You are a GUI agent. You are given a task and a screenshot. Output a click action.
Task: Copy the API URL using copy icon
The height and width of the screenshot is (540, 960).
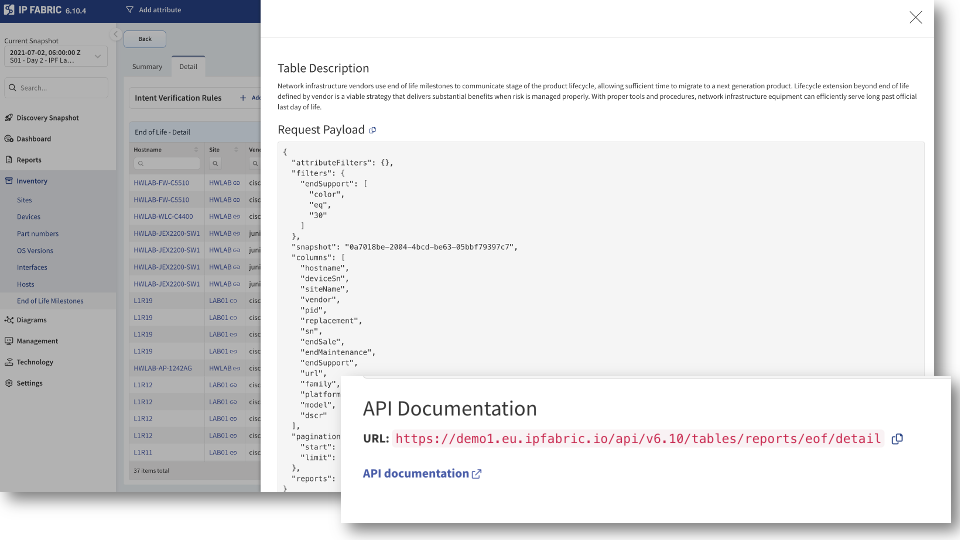[x=897, y=439]
